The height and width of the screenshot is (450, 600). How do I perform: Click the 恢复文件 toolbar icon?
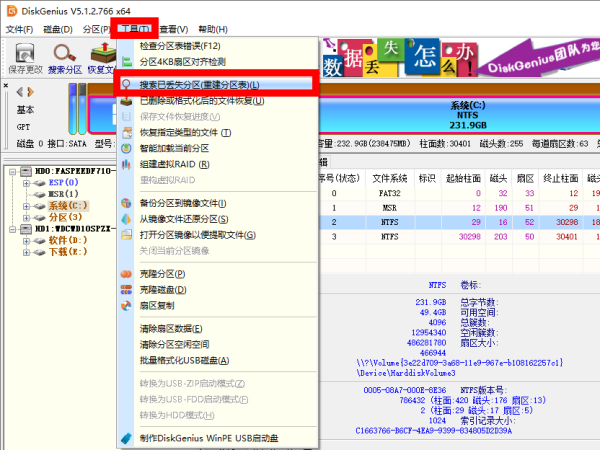(101, 59)
